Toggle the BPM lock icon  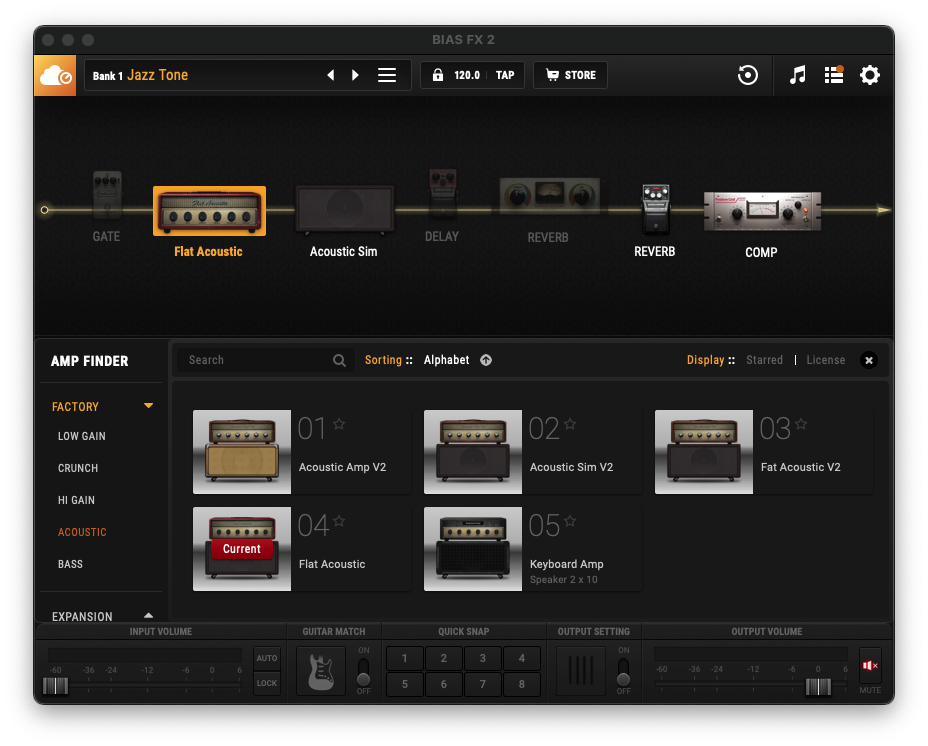(438, 75)
